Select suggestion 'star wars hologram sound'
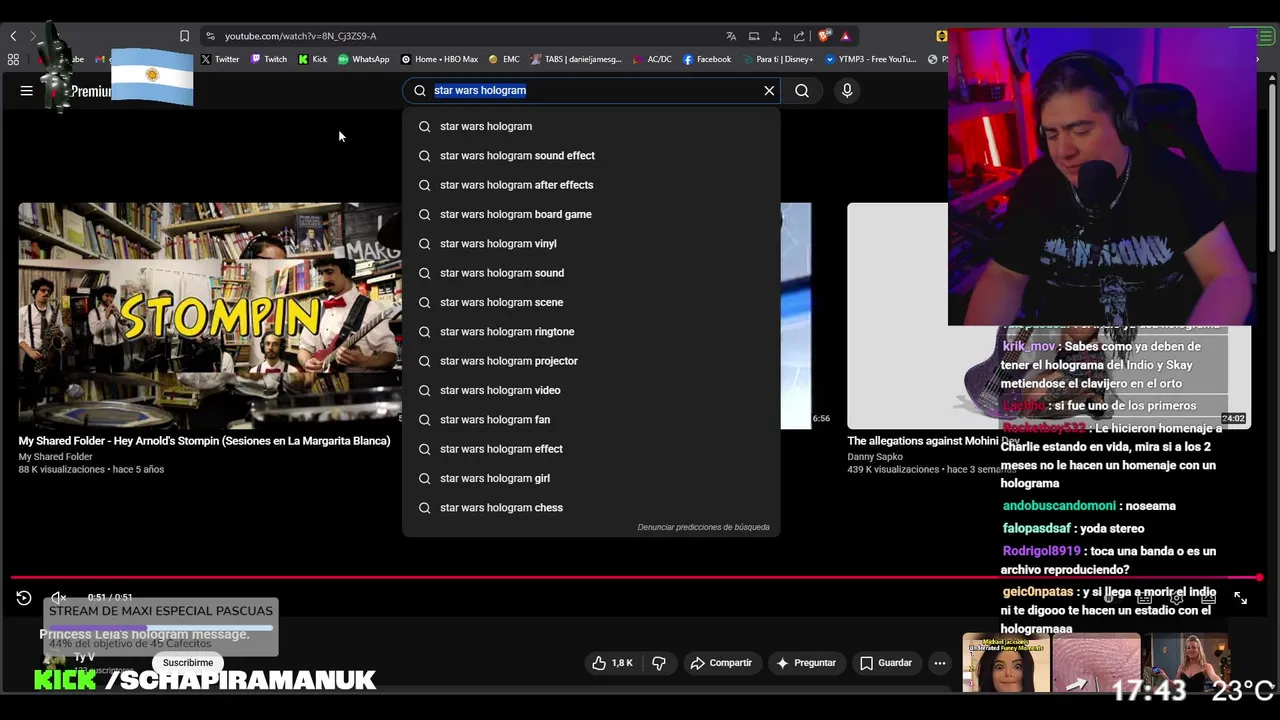Viewport: 1280px width, 720px height. [591, 273]
